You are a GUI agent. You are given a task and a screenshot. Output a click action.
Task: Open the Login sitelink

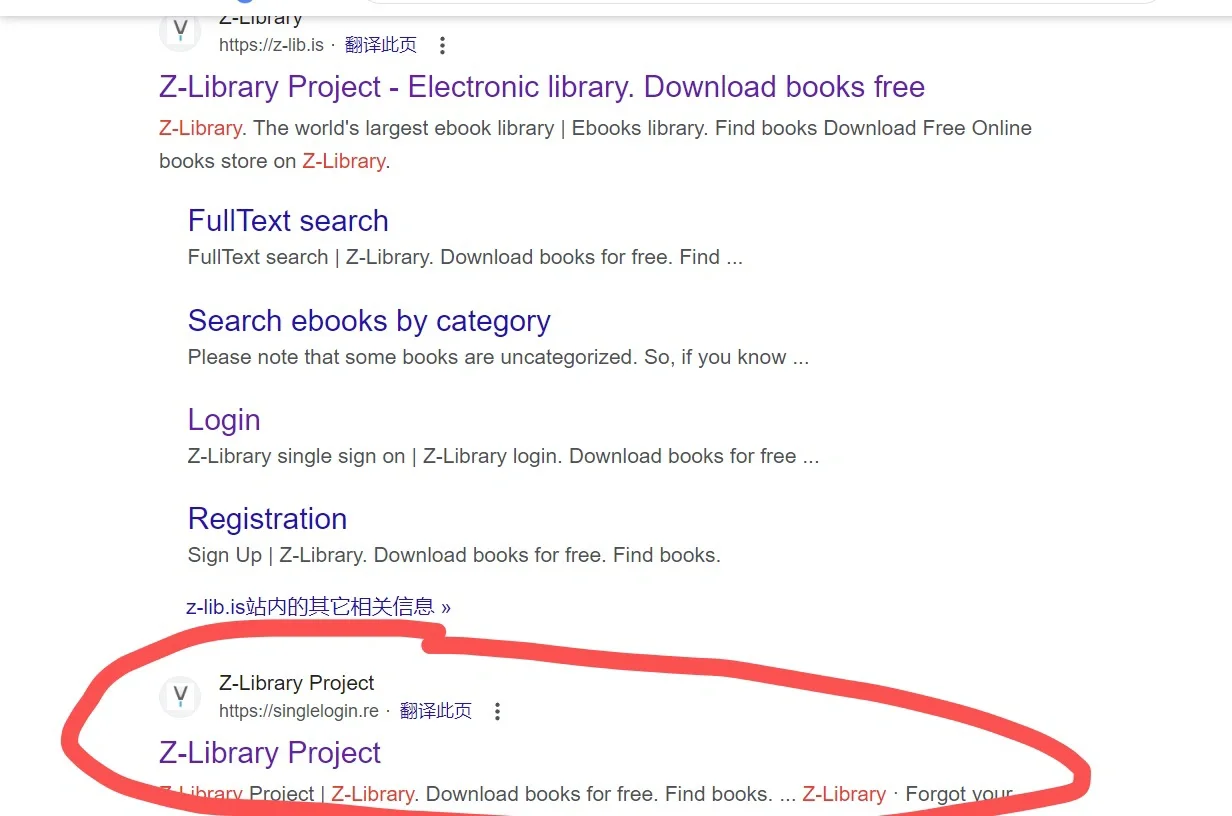coord(224,420)
